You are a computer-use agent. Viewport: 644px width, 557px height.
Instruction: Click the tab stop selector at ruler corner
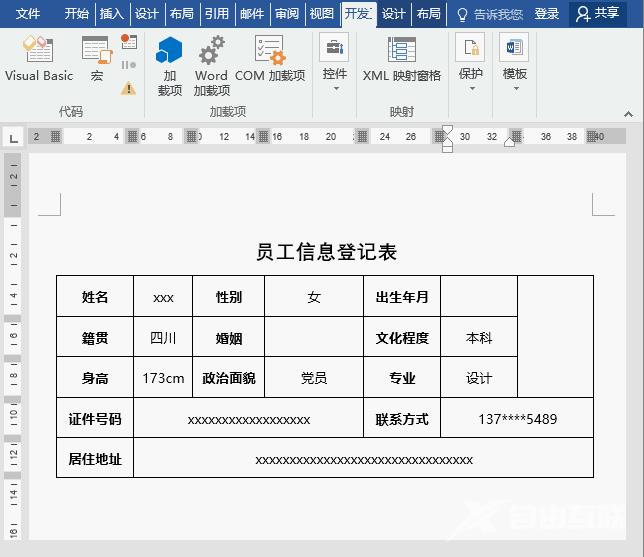coord(13,137)
